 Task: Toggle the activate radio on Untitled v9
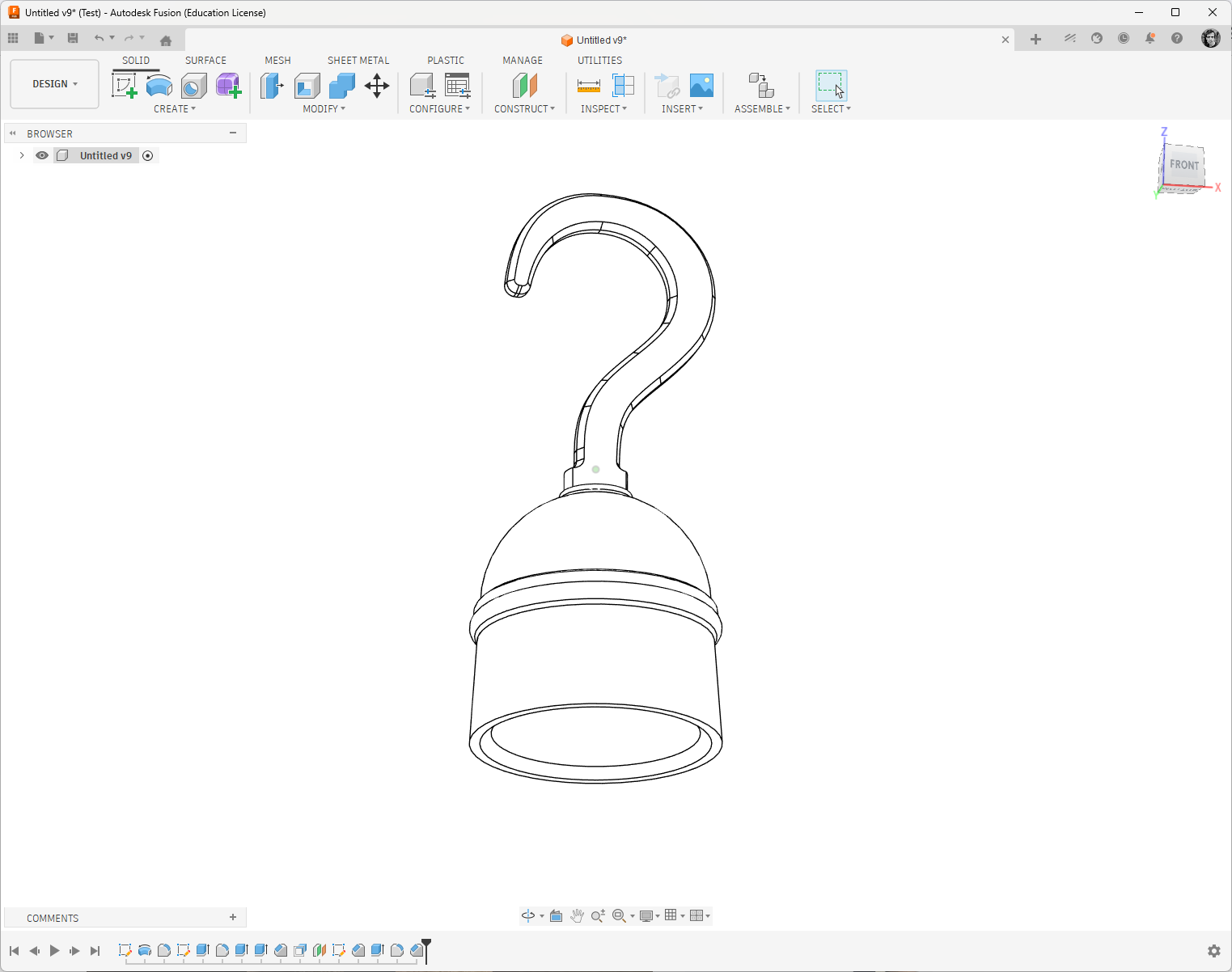click(x=148, y=155)
